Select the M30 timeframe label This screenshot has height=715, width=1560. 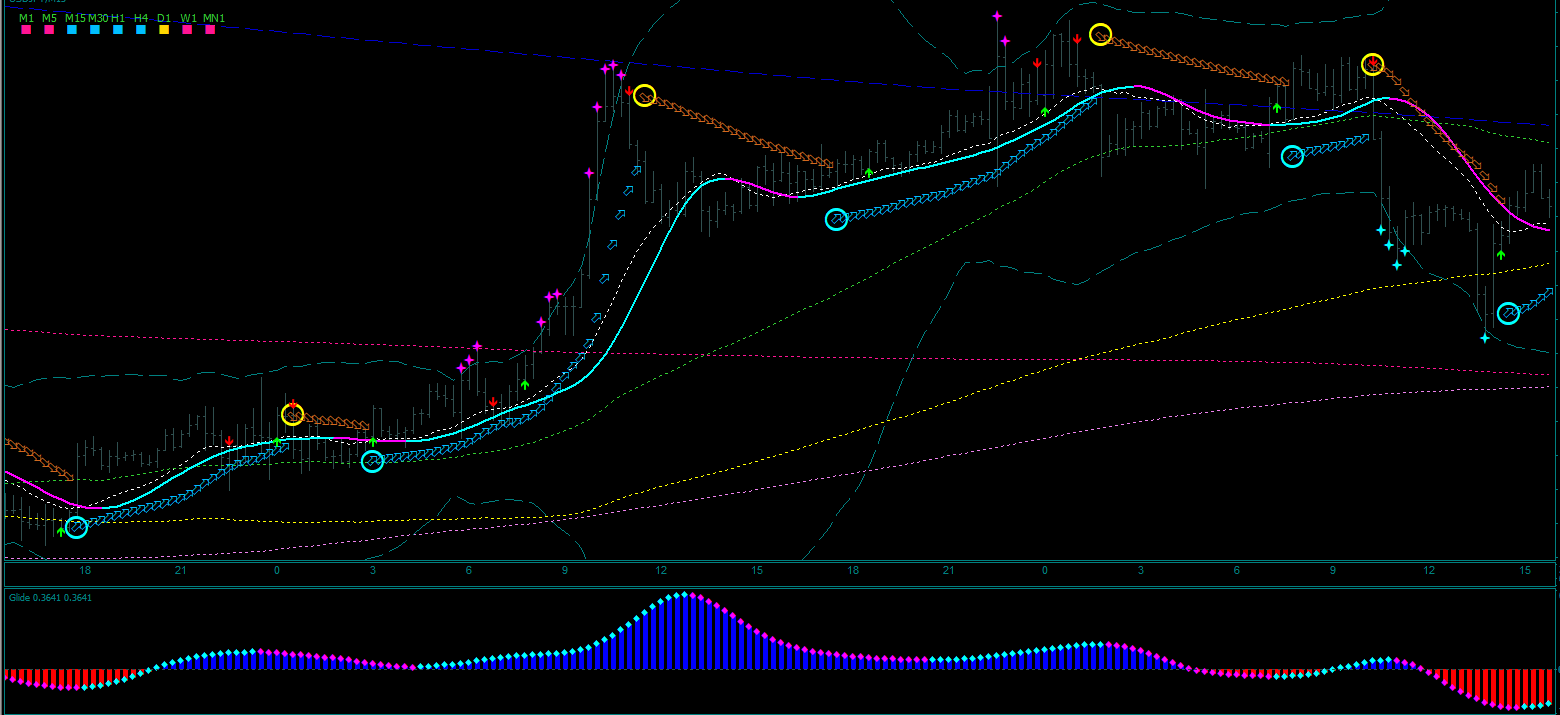[x=98, y=18]
